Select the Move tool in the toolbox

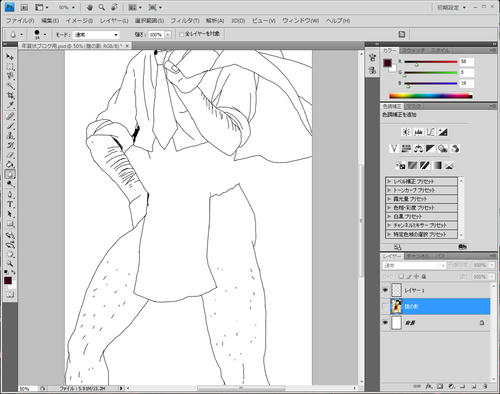tap(10, 57)
